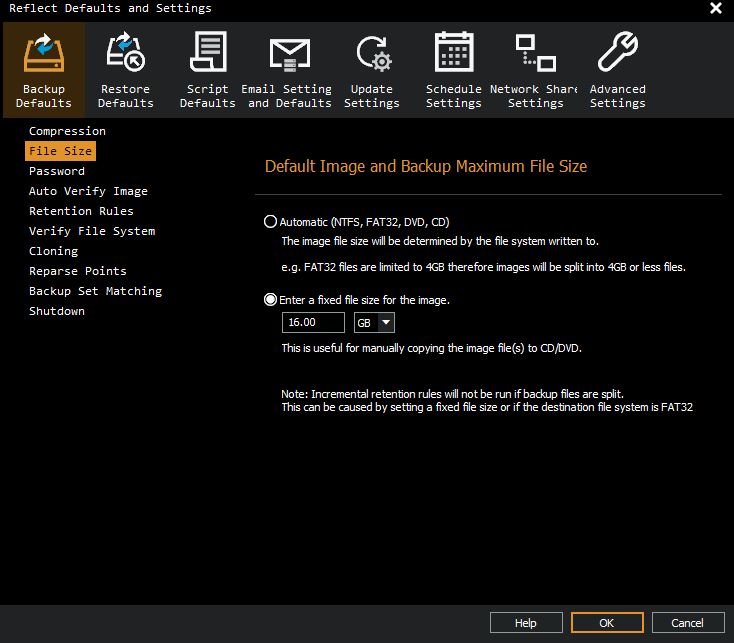Image resolution: width=734 pixels, height=643 pixels.
Task: Select the Retention Rules category
Action: coord(81,211)
